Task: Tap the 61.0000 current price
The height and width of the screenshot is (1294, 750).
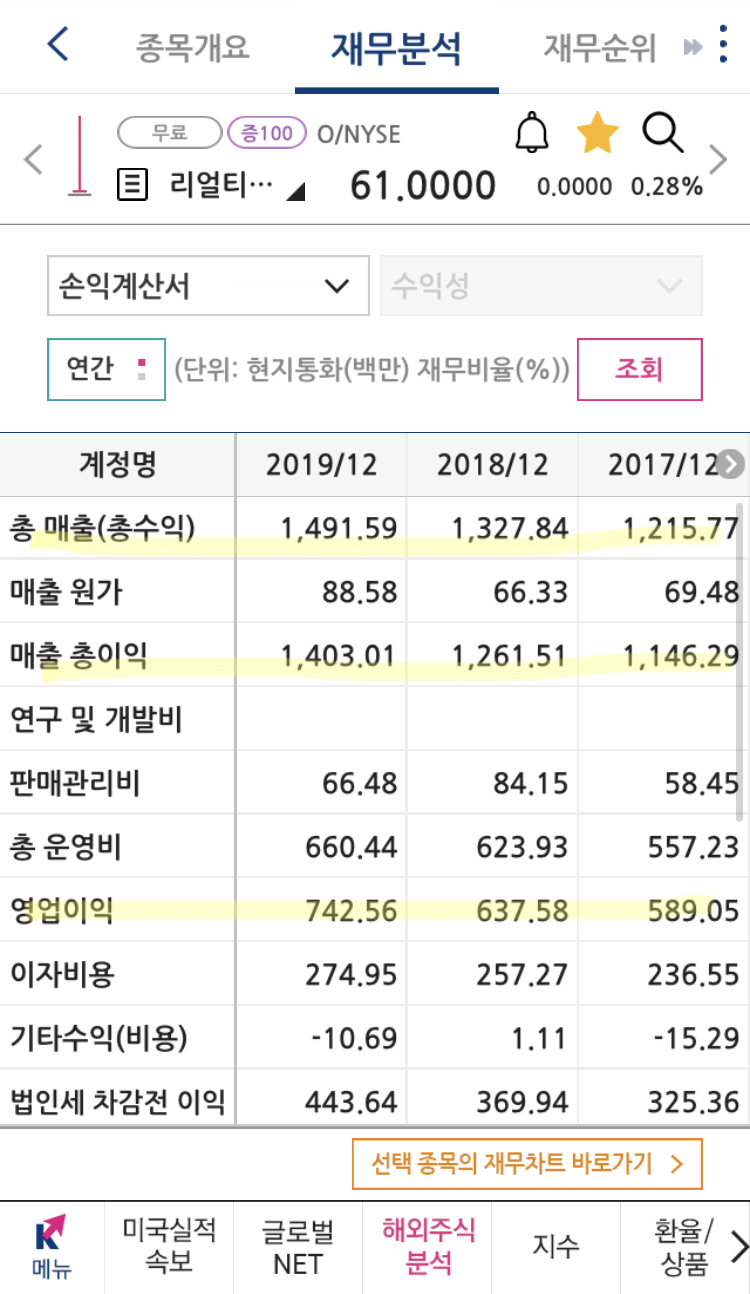Action: point(423,186)
